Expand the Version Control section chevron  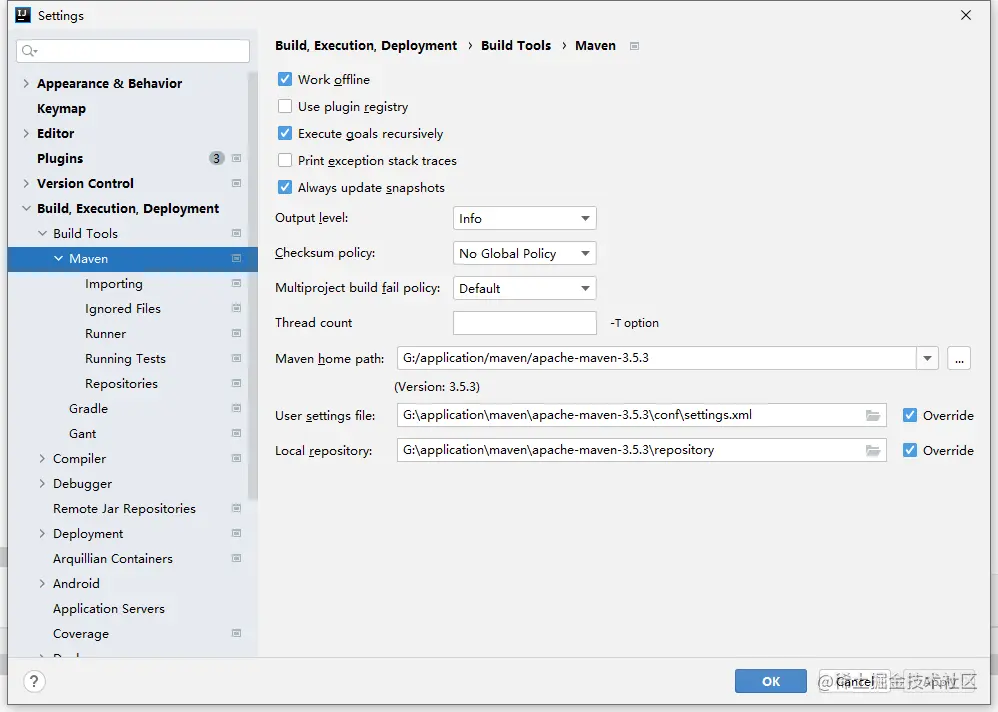26,183
